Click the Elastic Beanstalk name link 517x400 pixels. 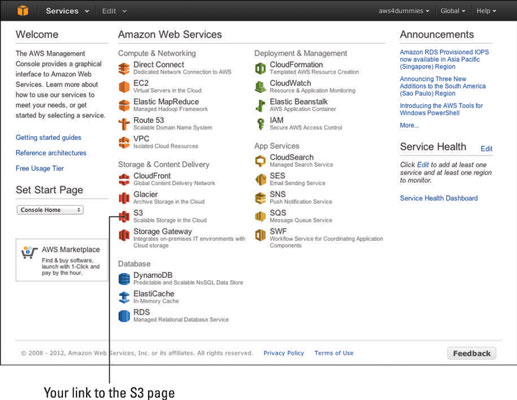[299, 101]
